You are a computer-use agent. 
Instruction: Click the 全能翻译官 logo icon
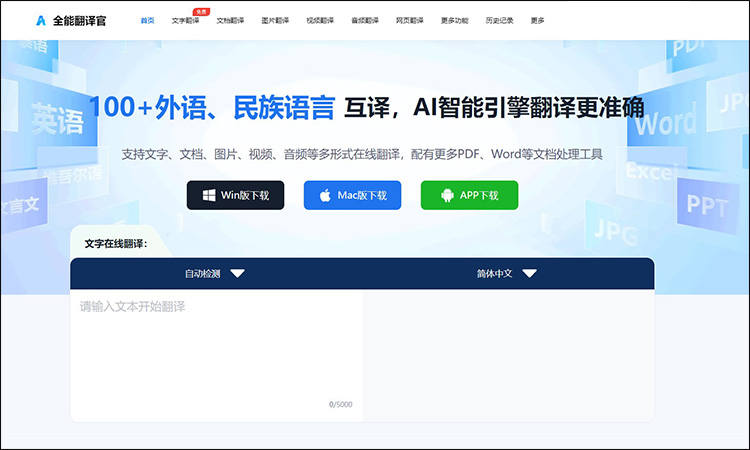[x=41, y=20]
